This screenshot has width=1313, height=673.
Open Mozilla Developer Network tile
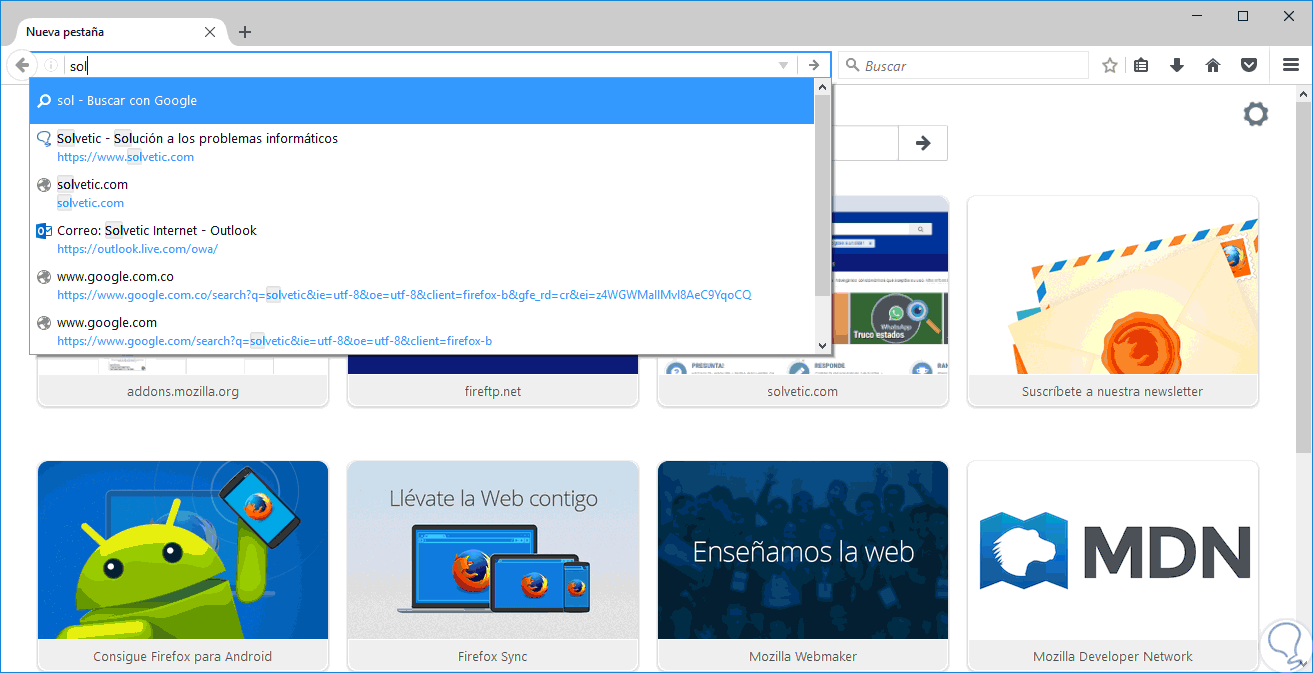pyautogui.click(x=1113, y=565)
